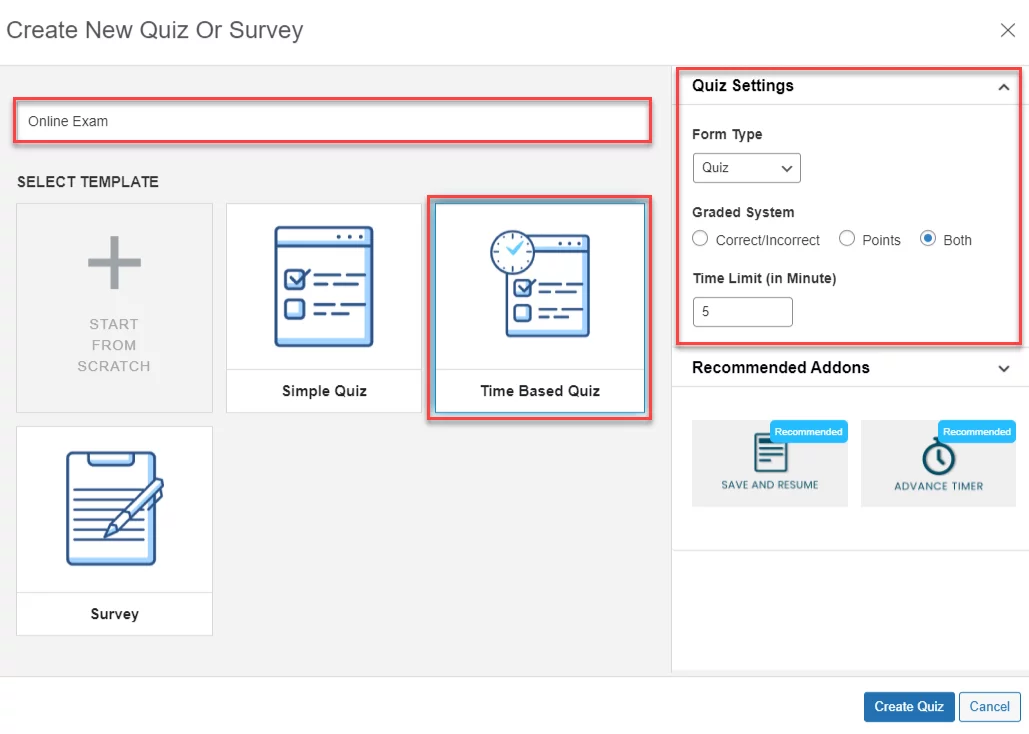The image size is (1029, 734).
Task: Choose the Points graded system radio
Action: coord(847,239)
